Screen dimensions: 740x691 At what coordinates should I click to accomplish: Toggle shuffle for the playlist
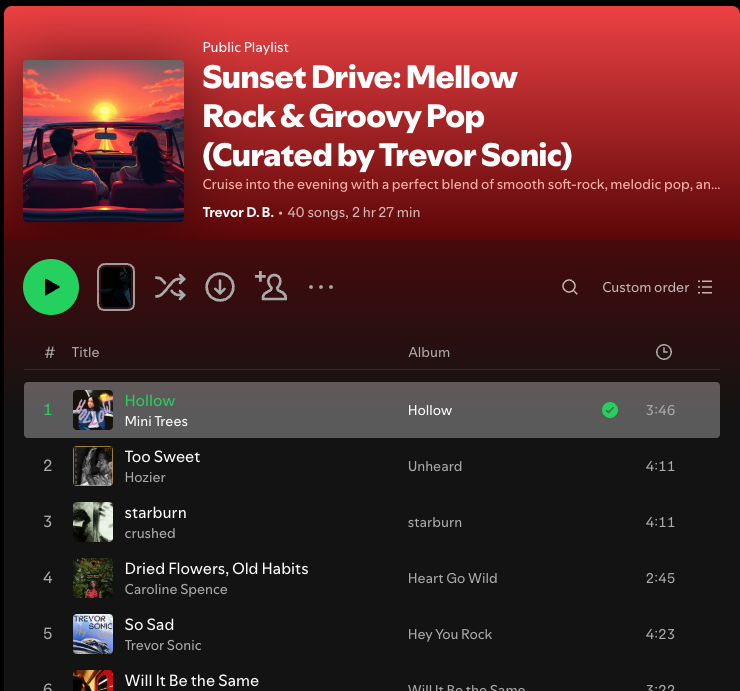170,287
